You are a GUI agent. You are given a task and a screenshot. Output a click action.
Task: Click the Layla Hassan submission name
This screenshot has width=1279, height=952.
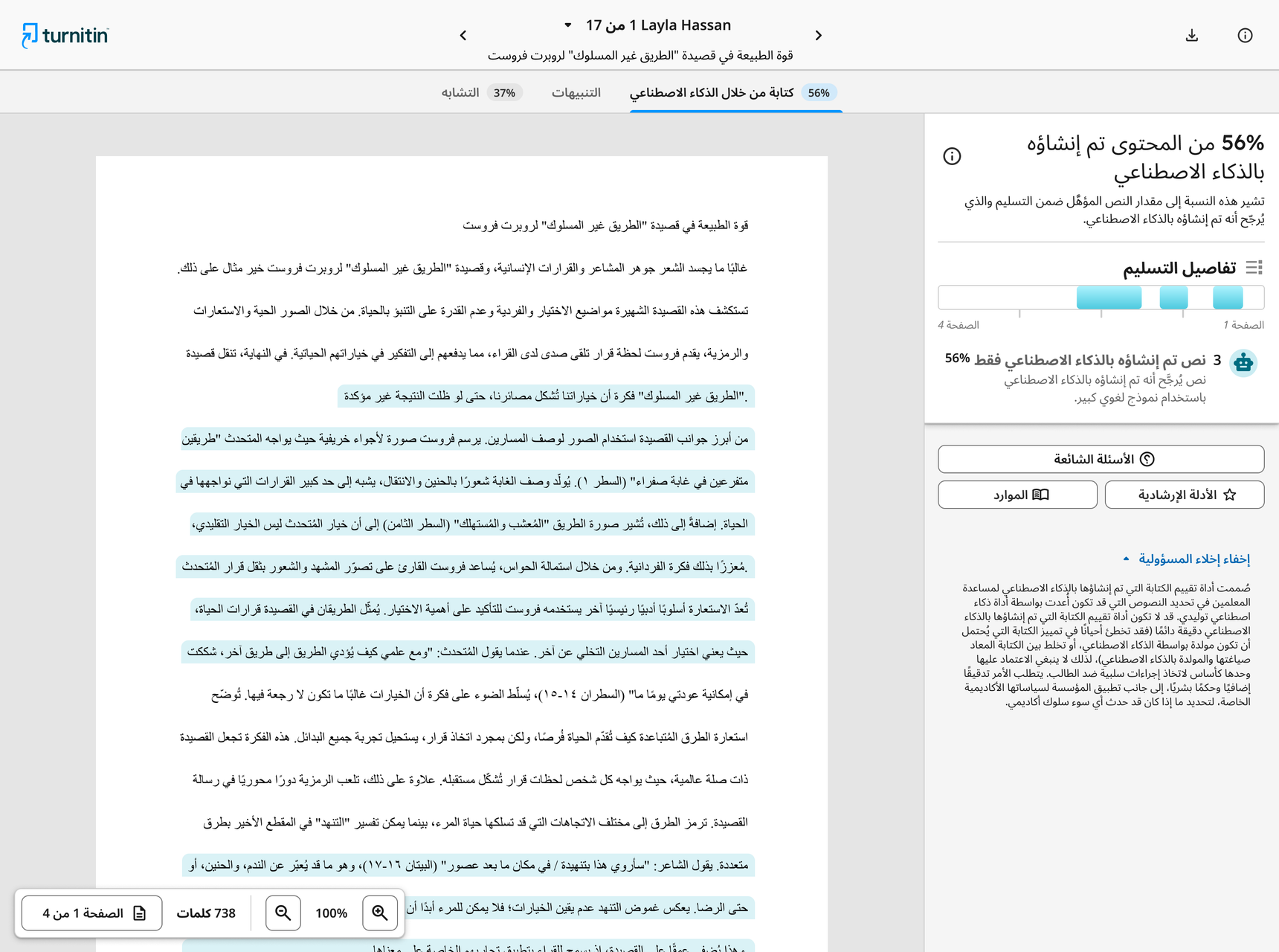click(x=686, y=25)
